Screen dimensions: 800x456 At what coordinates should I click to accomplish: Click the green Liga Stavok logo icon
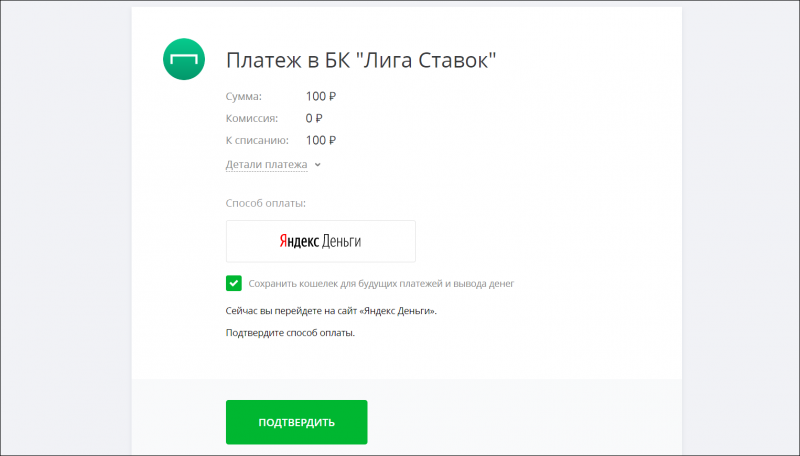click(x=184, y=59)
